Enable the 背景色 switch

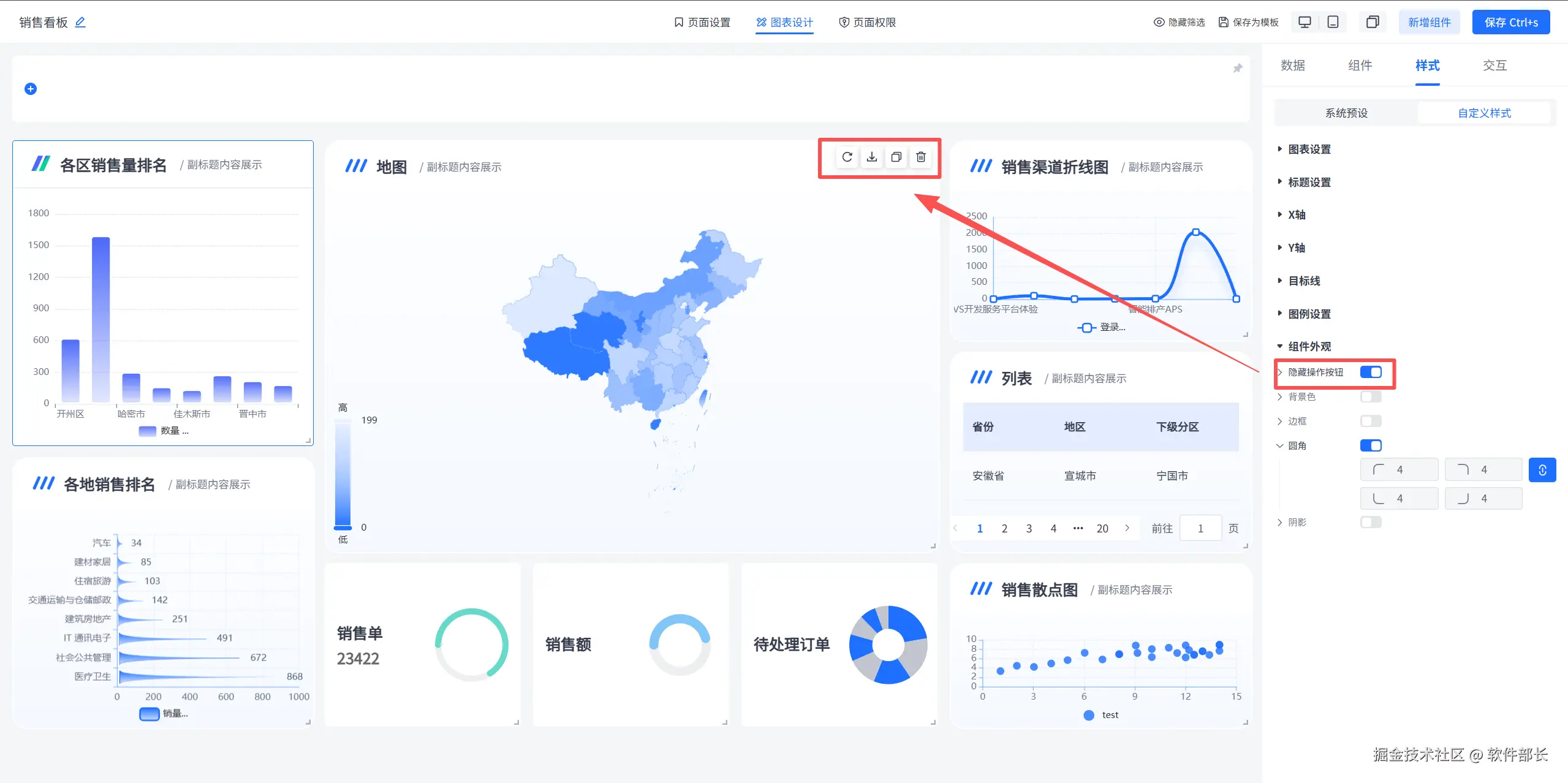coord(1370,396)
